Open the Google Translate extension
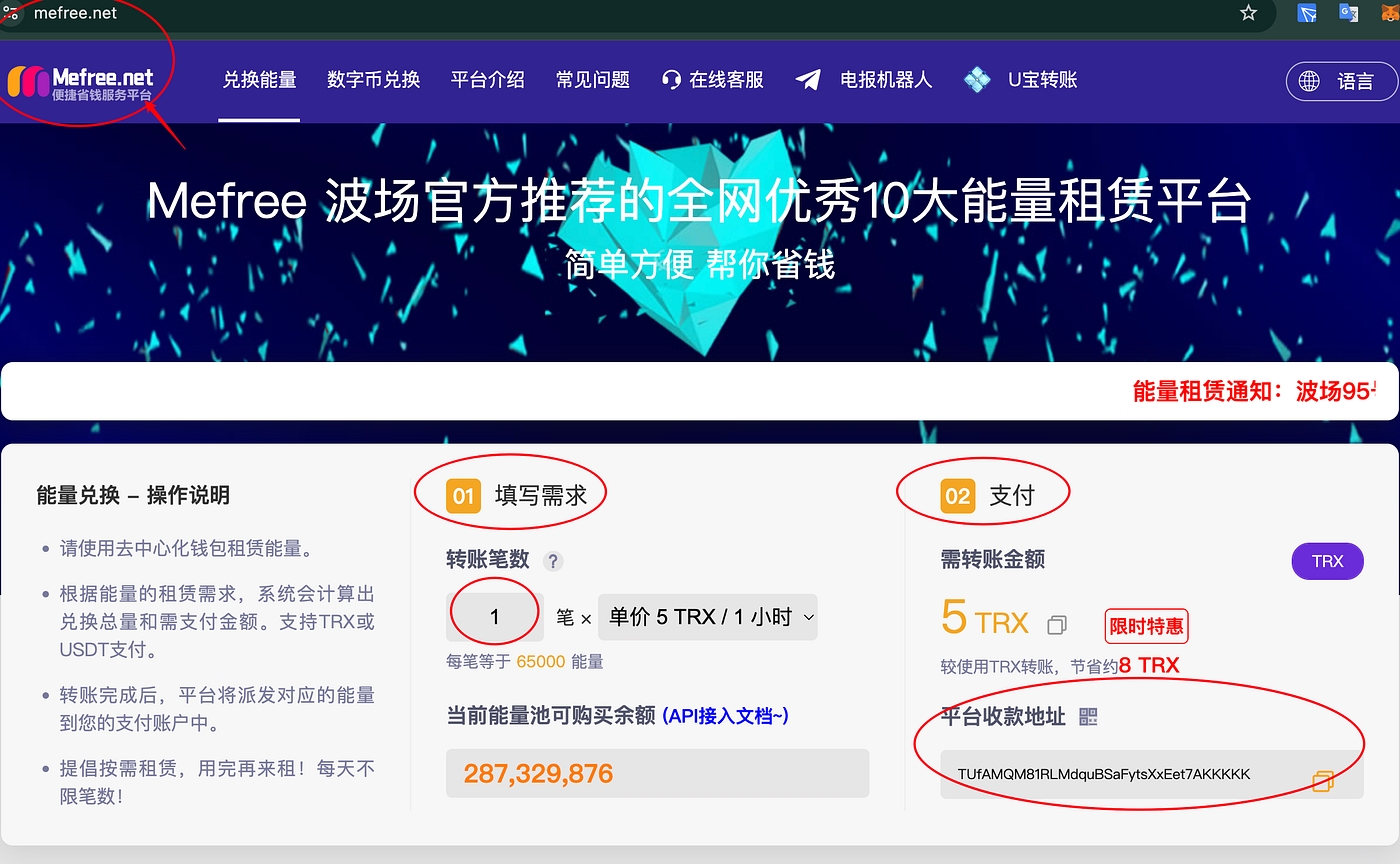 (x=1349, y=13)
